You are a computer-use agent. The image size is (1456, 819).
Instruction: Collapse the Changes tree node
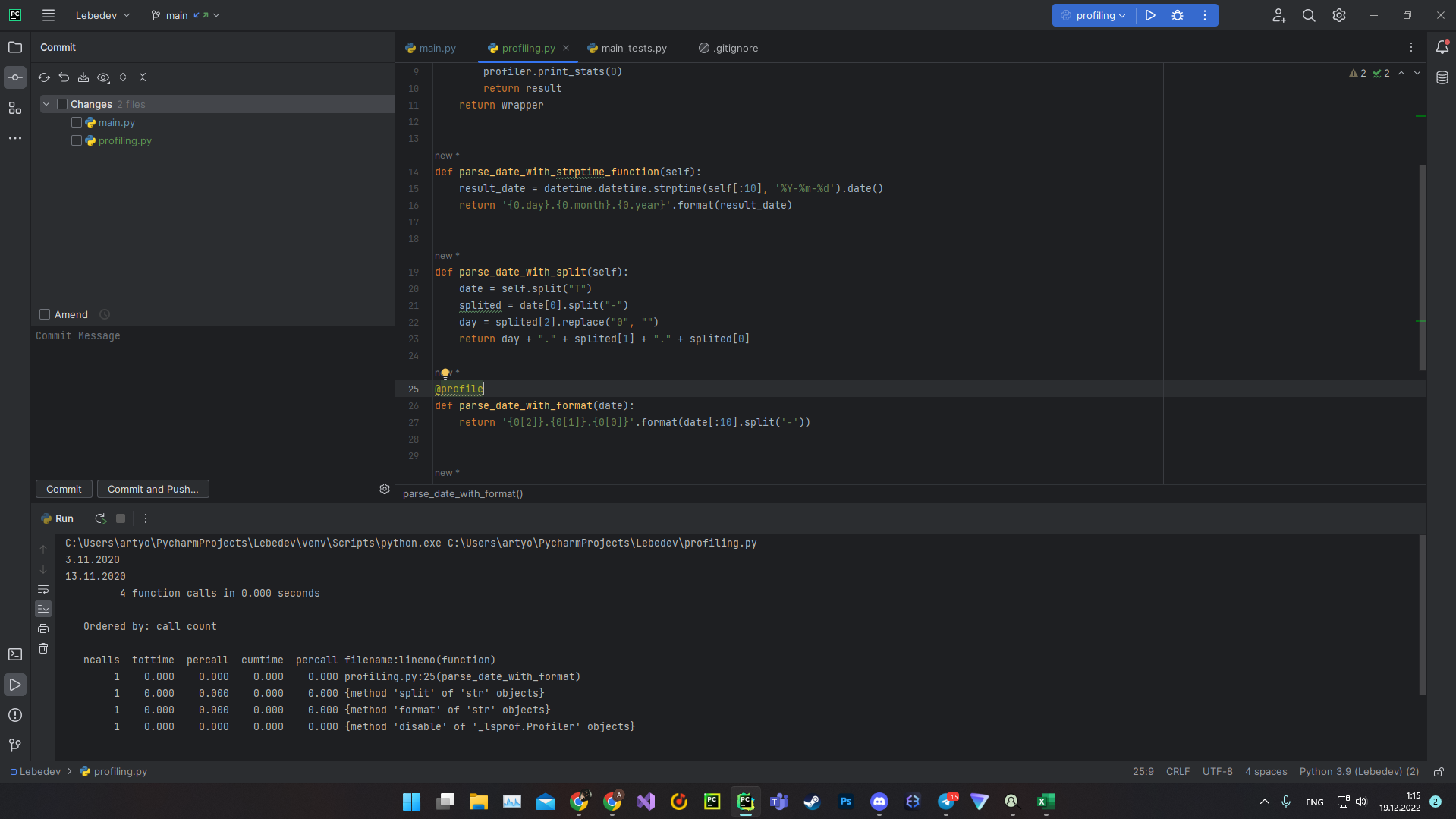pyautogui.click(x=46, y=103)
